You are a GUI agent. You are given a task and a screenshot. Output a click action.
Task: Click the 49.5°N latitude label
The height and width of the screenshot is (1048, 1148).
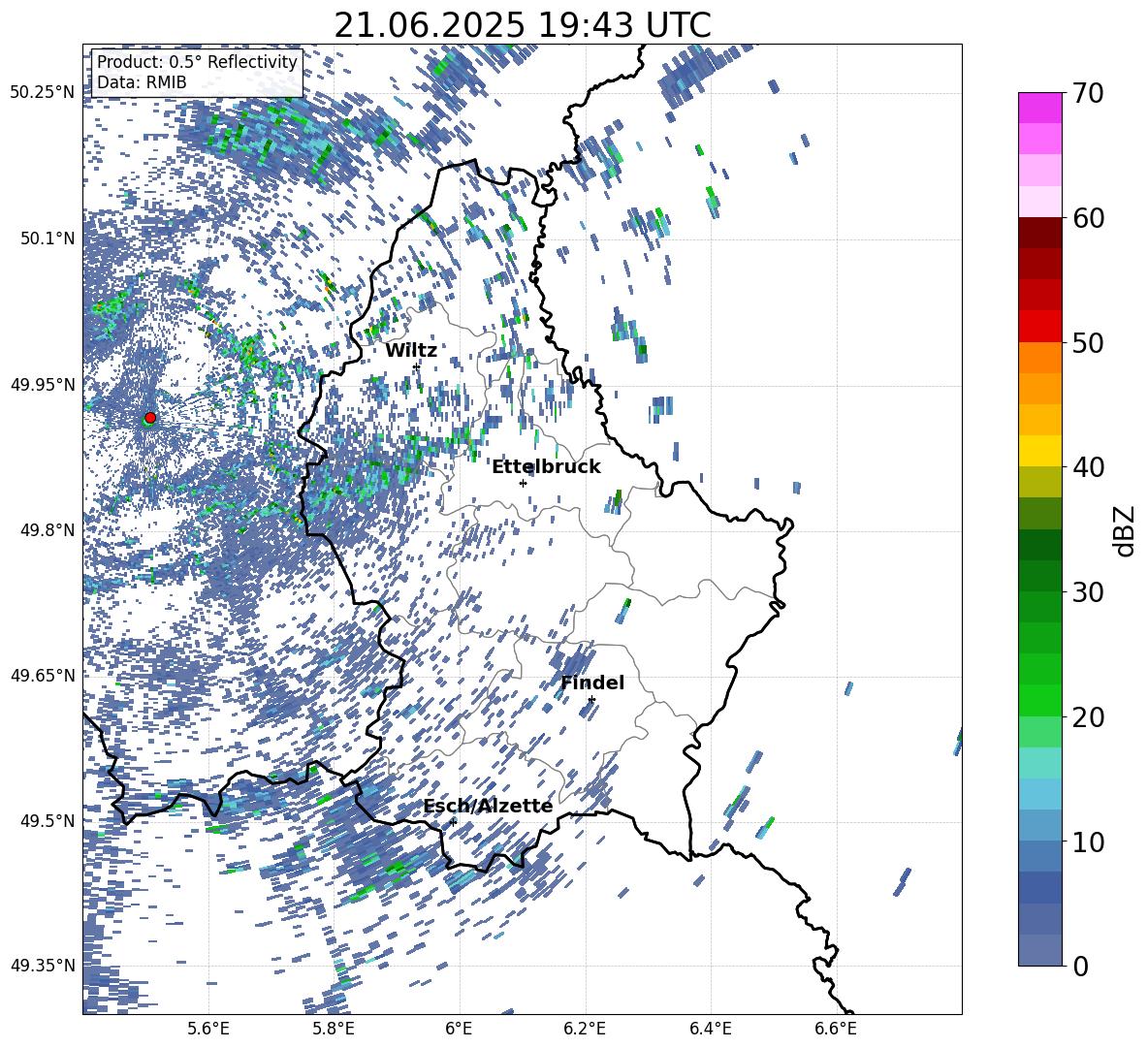(x=48, y=821)
